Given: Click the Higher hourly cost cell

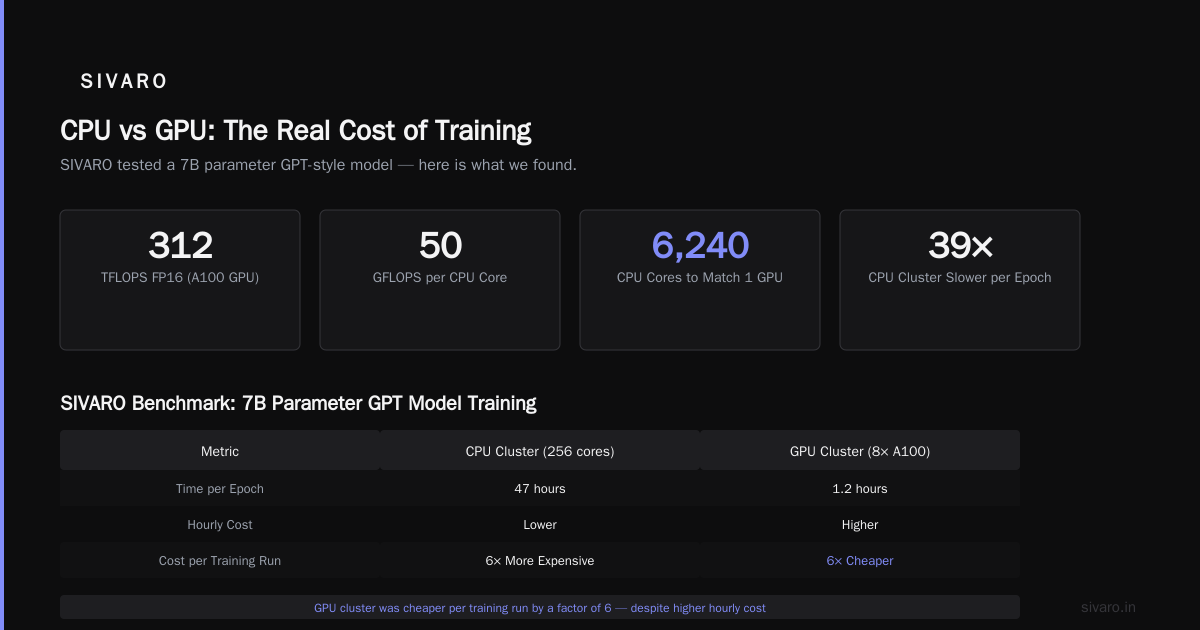Looking at the screenshot, I should 860,525.
